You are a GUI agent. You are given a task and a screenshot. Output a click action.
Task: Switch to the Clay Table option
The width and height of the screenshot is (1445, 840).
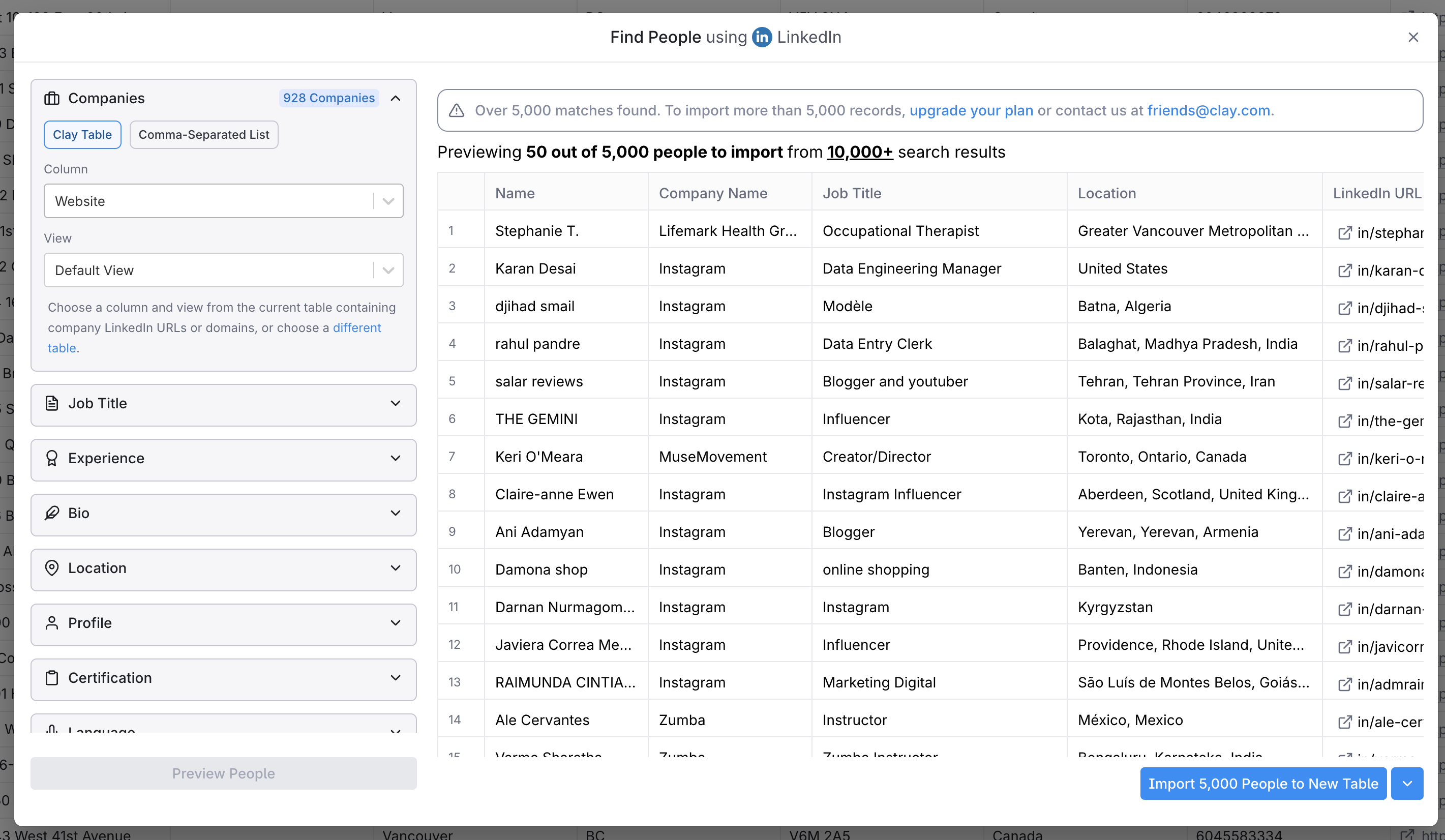pos(82,135)
